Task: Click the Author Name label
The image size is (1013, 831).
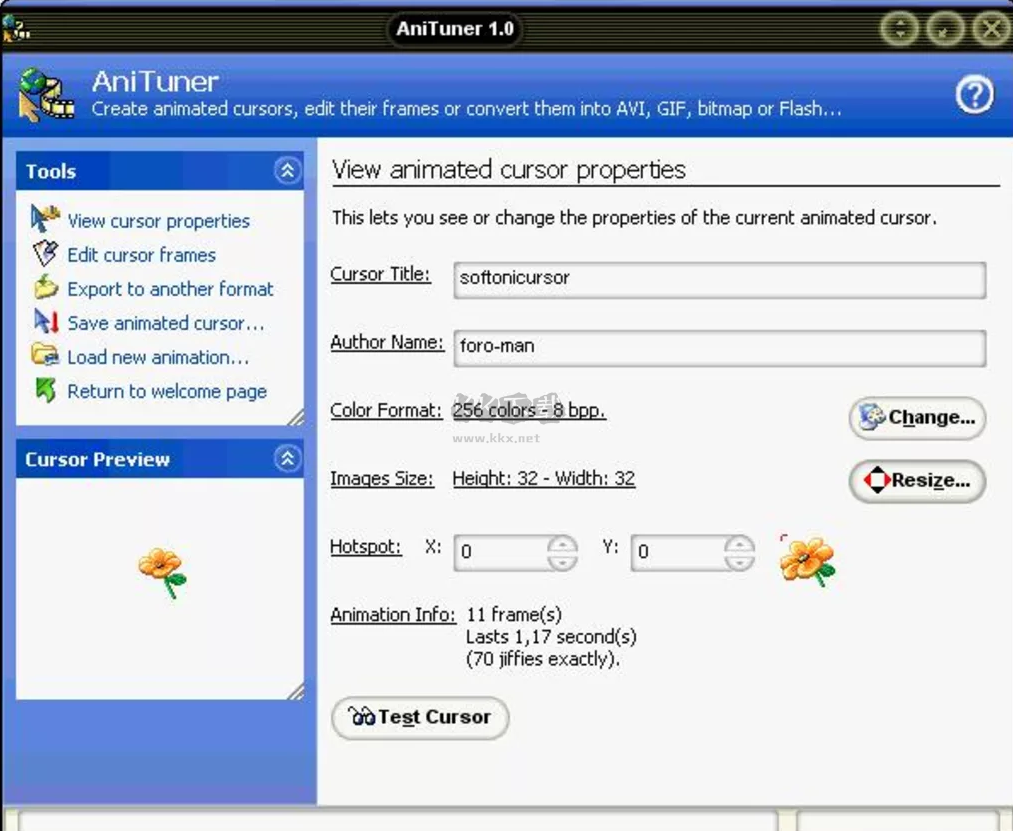Action: coord(387,342)
